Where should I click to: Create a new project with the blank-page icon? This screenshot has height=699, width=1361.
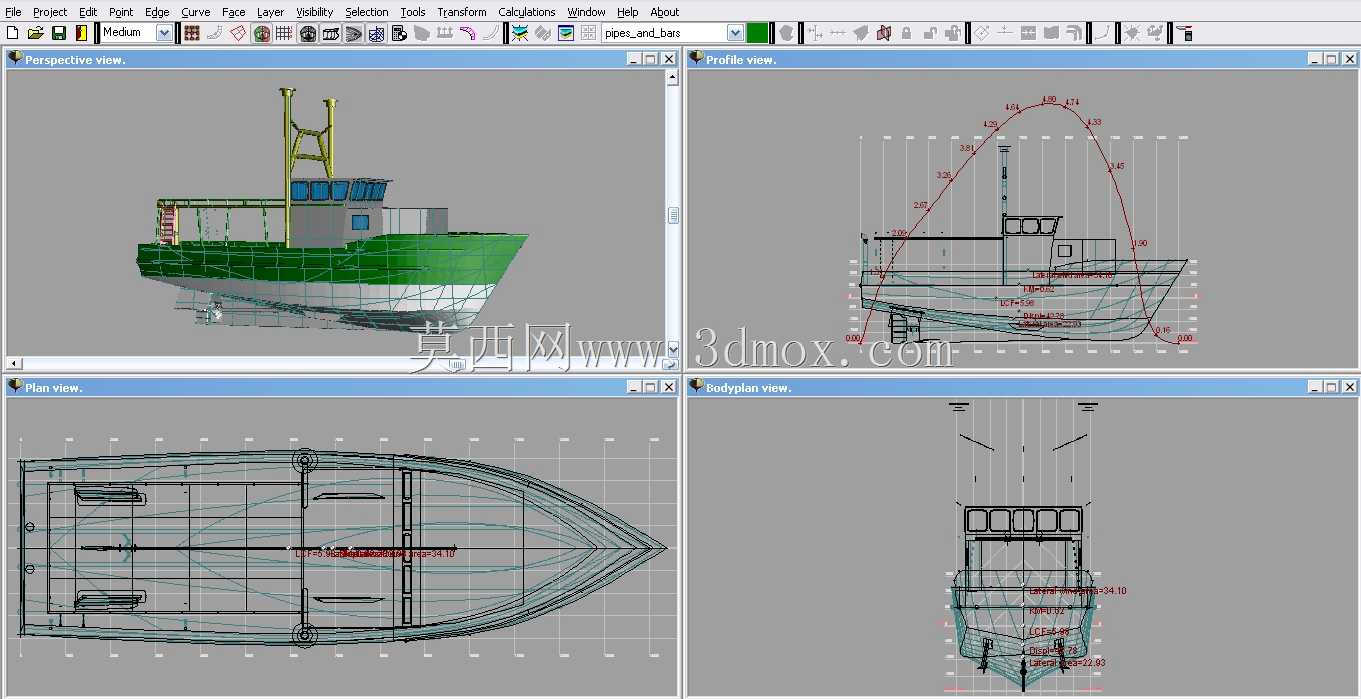(13, 33)
